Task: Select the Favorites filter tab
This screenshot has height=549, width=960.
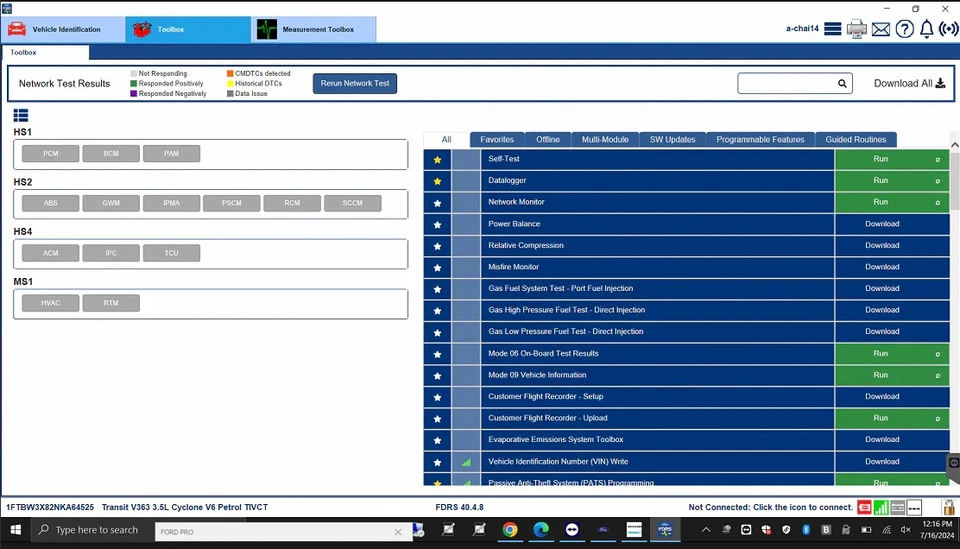Action: pos(497,140)
